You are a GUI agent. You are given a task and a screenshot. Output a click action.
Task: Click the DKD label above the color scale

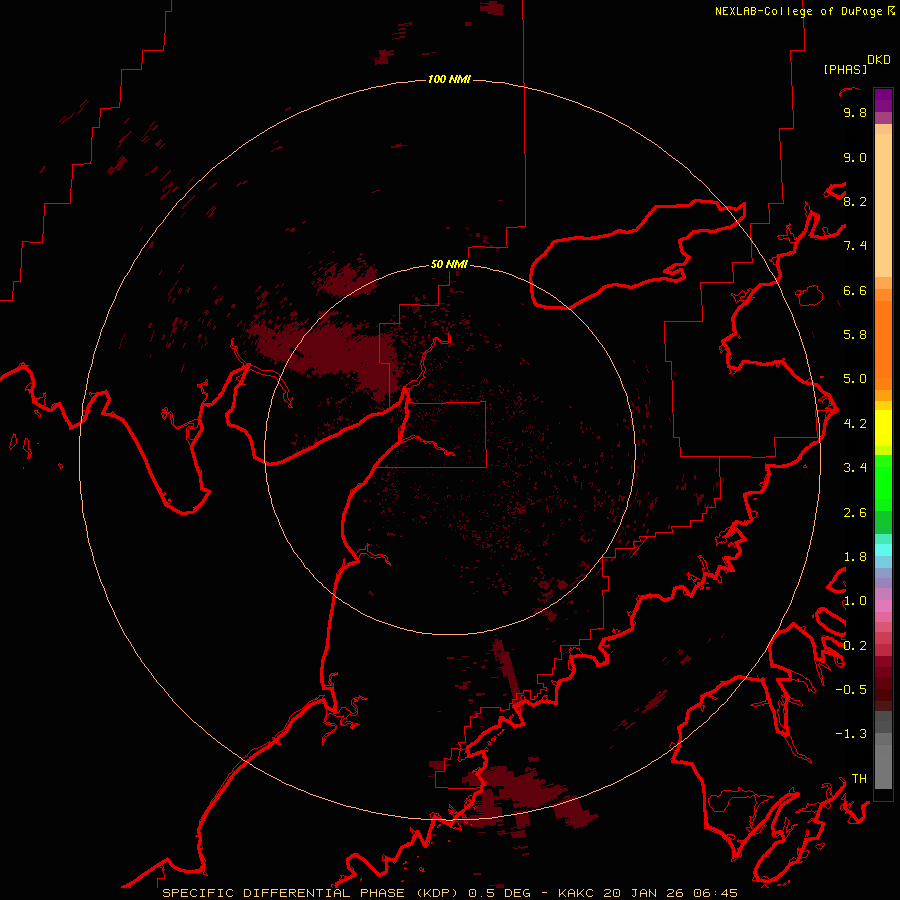click(878, 60)
